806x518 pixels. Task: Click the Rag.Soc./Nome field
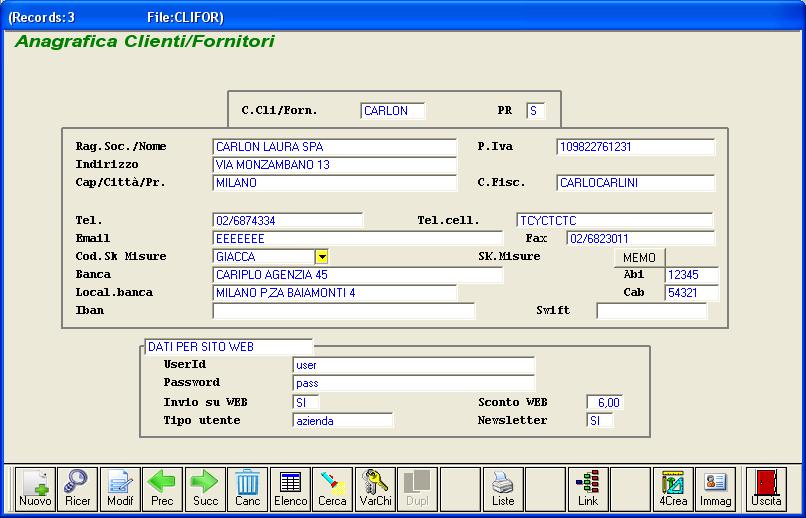(334, 147)
